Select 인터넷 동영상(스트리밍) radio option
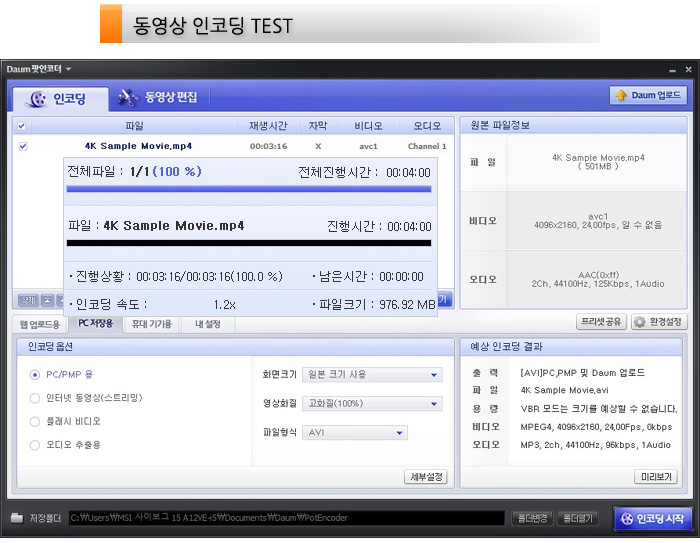The height and width of the screenshot is (543, 700). click(36, 397)
